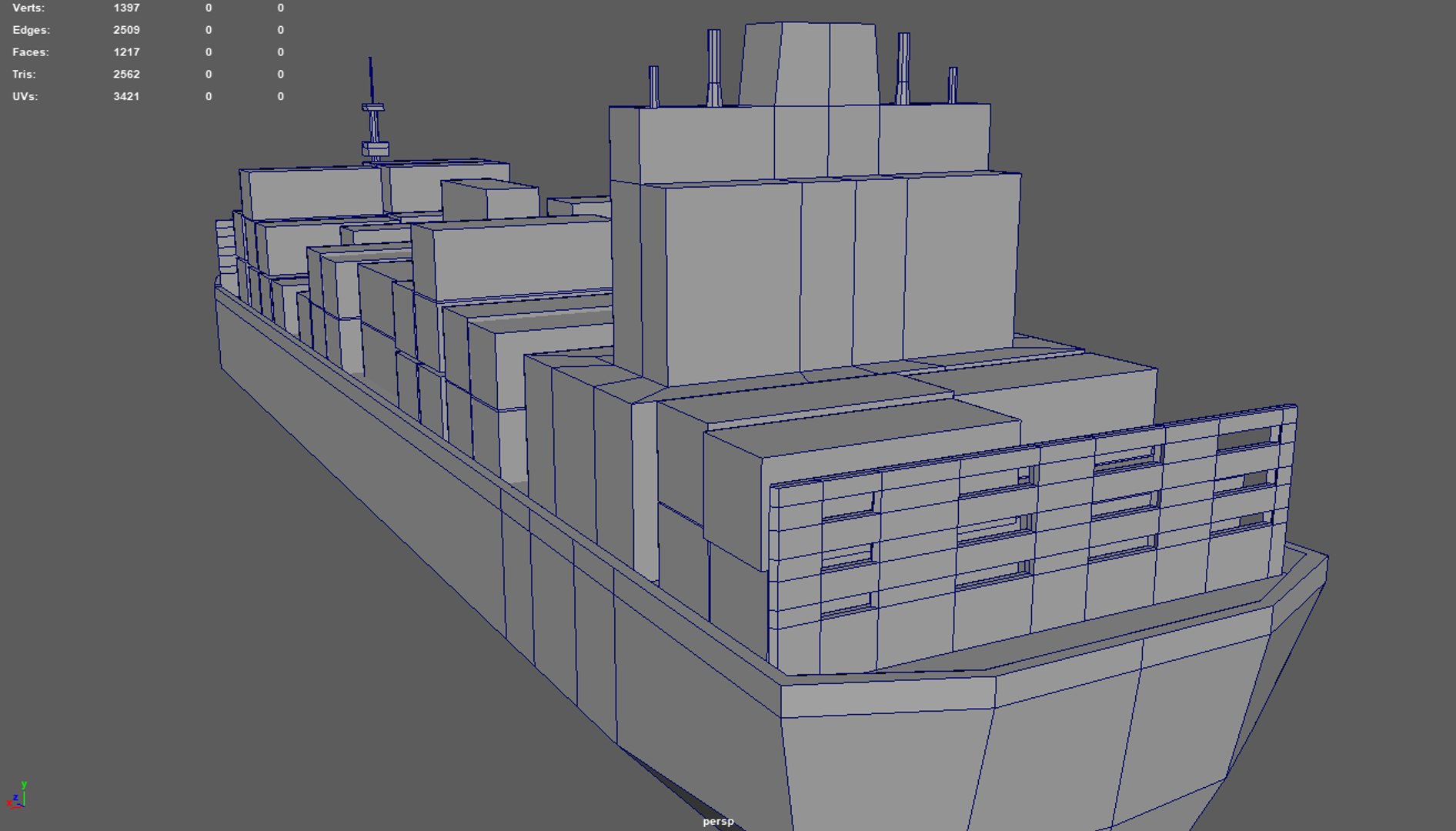Click the XYZ axis orientation gizmo
Viewport: 1456px width, 831px height.
17,796
